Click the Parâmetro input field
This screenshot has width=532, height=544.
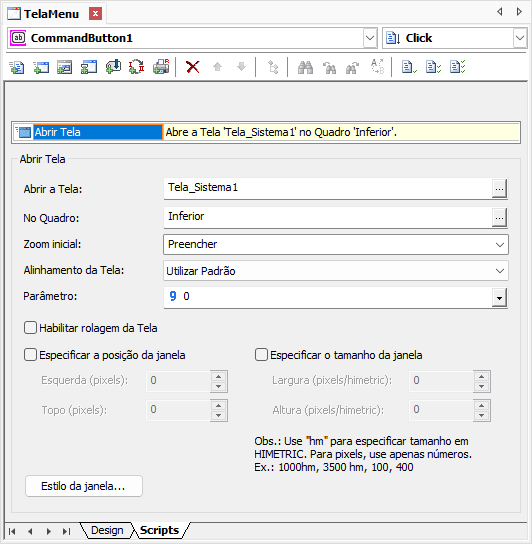328,297
